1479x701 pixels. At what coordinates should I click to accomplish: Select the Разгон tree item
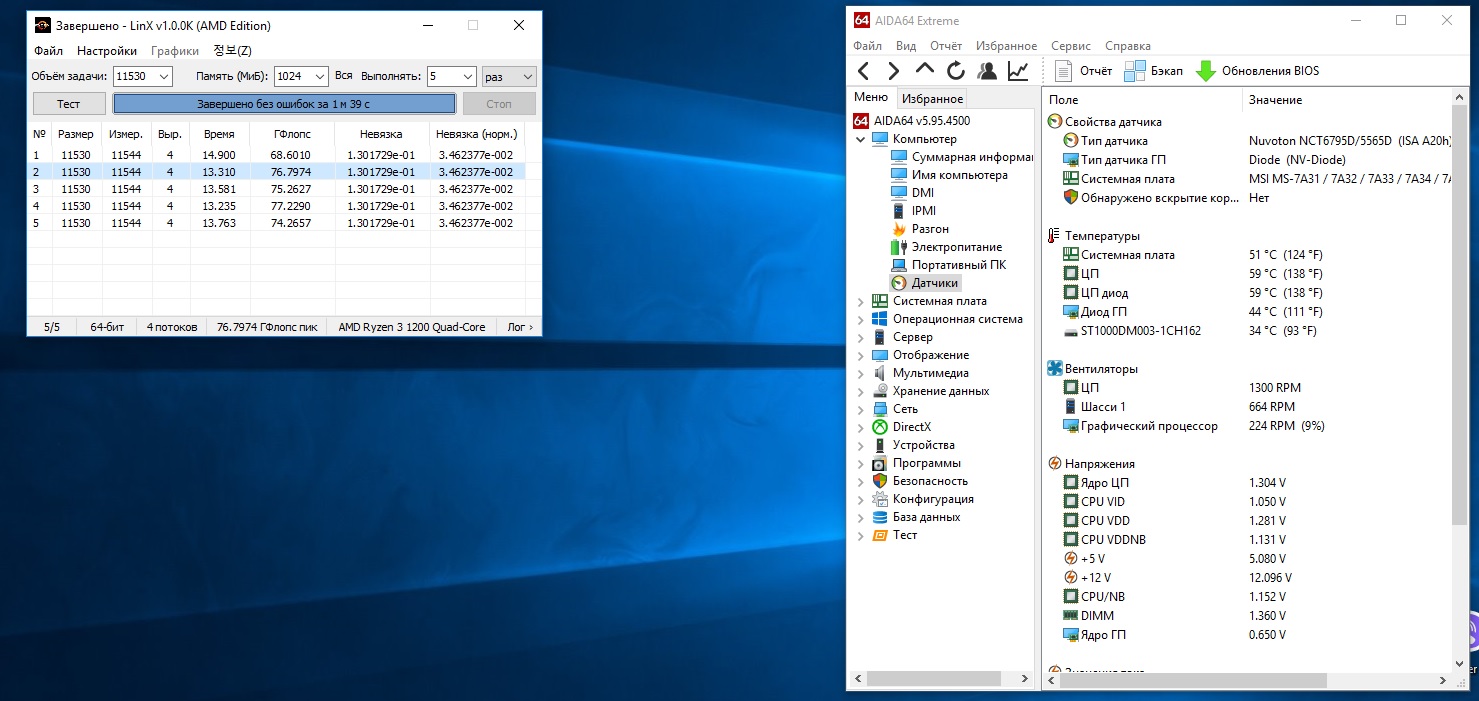(x=930, y=229)
